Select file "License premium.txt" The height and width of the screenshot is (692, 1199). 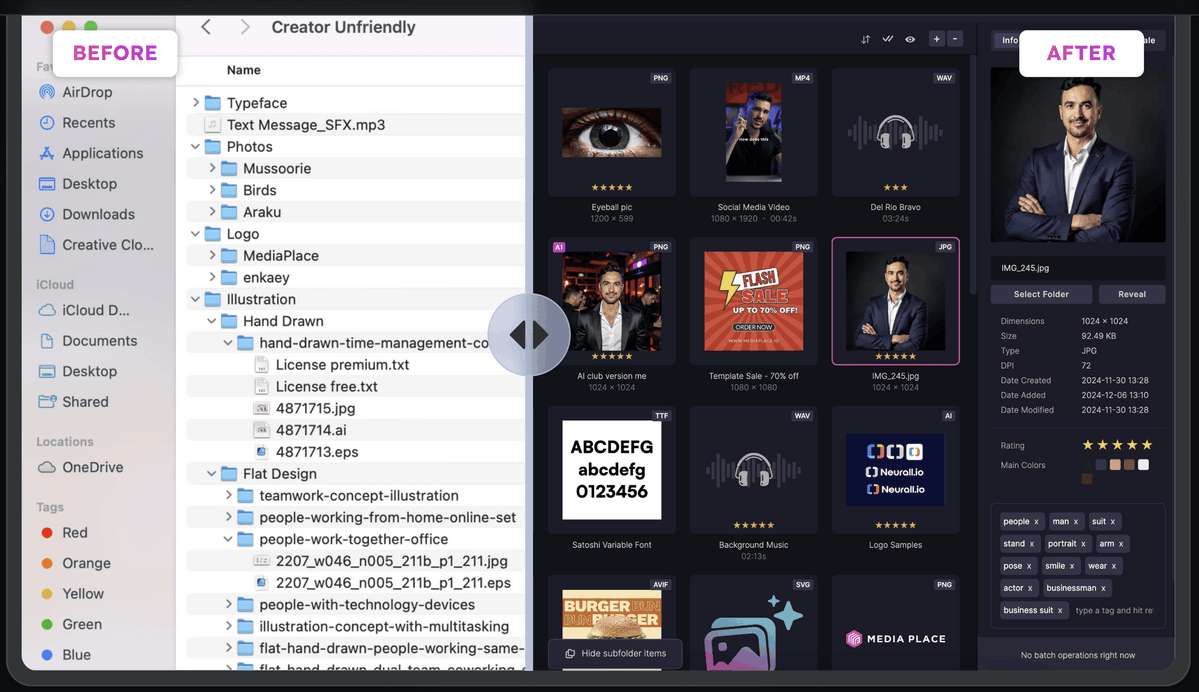click(x=342, y=365)
